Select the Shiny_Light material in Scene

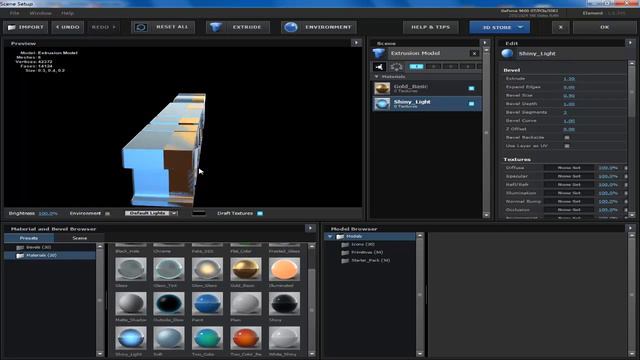(427, 104)
